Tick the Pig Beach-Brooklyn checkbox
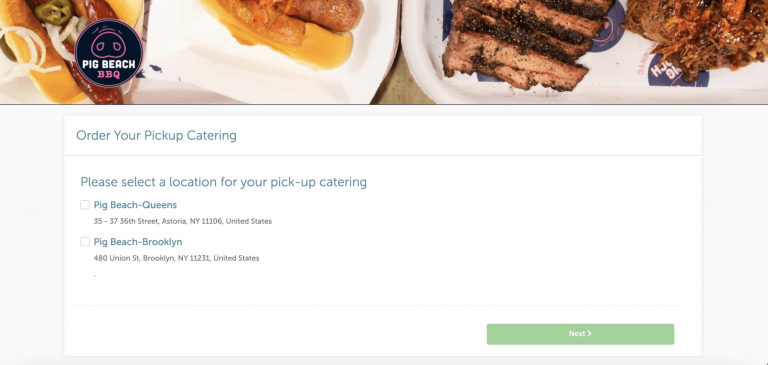 (x=85, y=242)
